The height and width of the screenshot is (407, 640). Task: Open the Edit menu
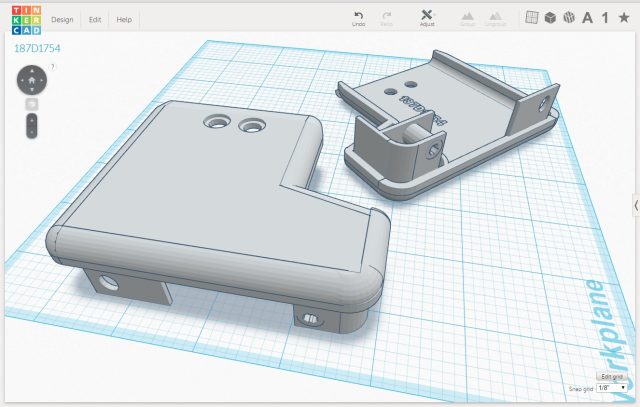tap(95, 20)
